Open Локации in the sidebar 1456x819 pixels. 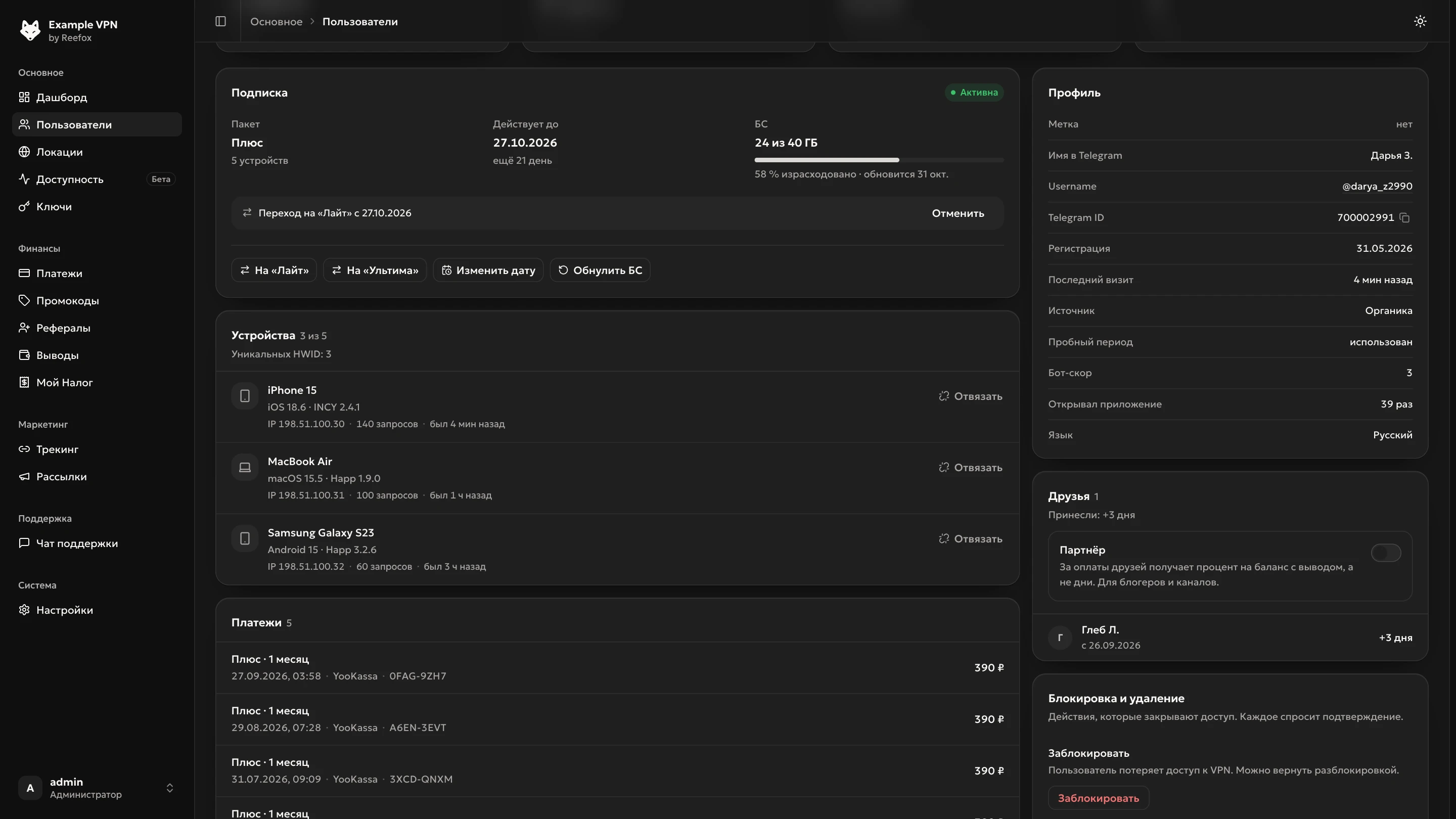point(97,152)
